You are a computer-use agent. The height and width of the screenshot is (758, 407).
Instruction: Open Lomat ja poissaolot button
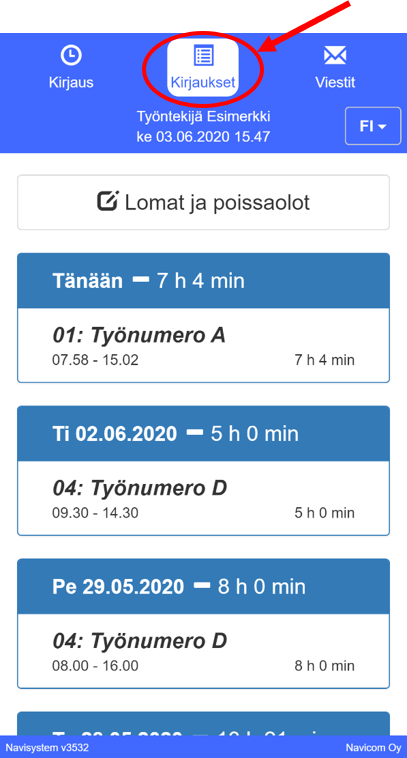click(x=204, y=202)
